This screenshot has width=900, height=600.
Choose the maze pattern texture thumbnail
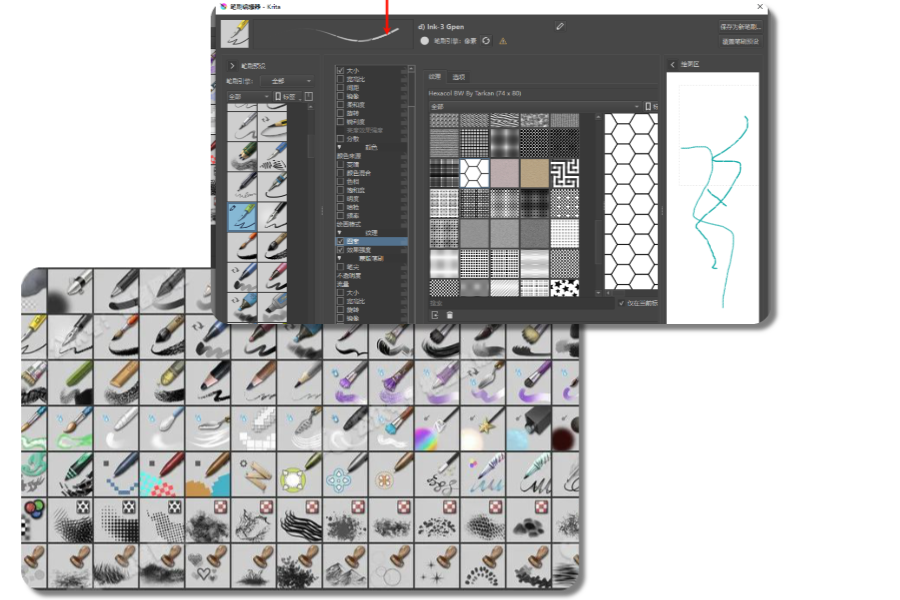tap(565, 173)
